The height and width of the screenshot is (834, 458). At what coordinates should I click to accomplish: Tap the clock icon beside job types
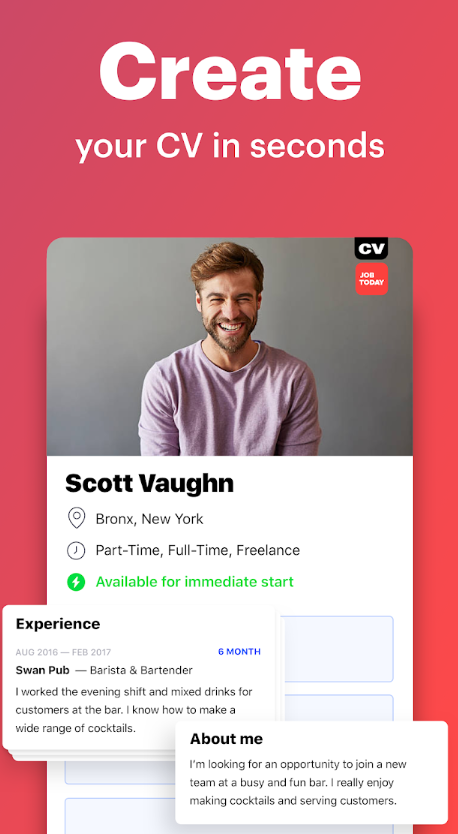(x=76, y=550)
